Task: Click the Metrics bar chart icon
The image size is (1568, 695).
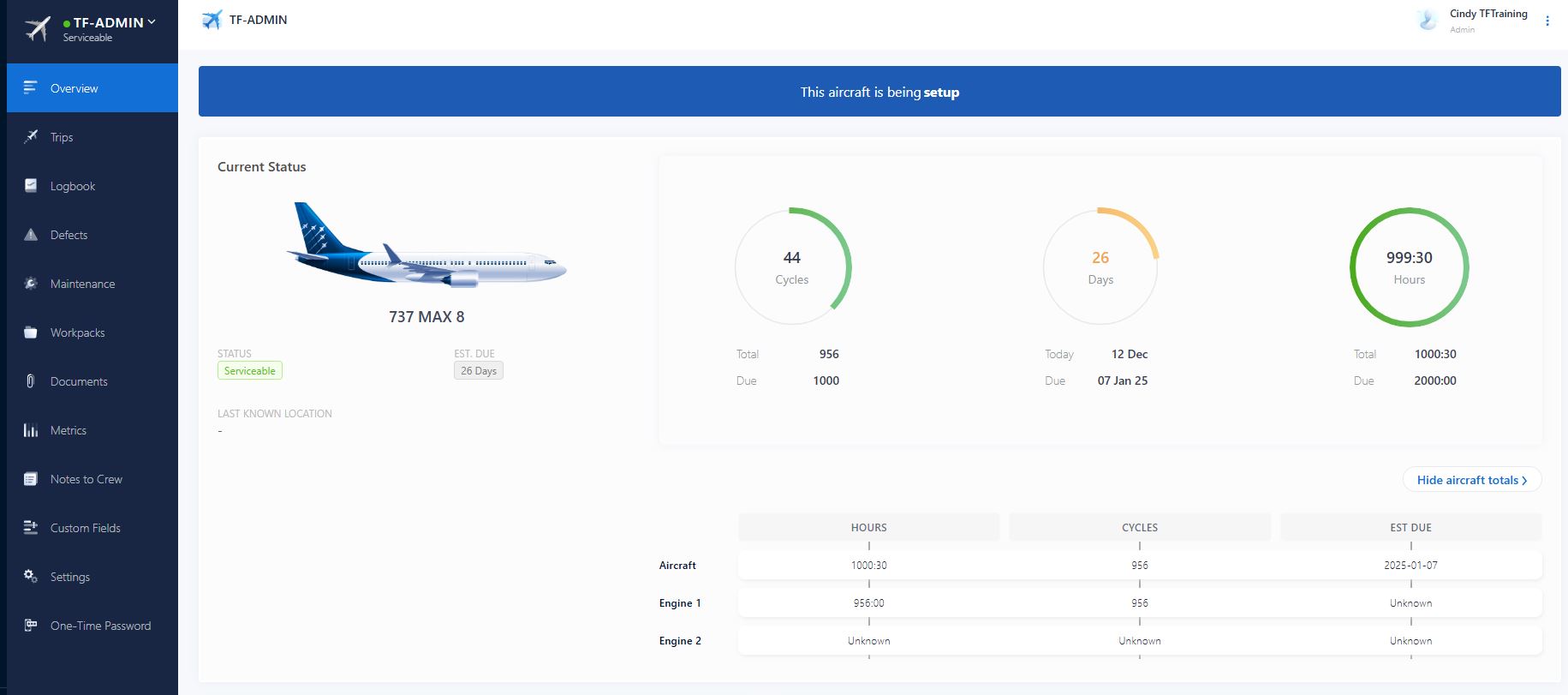Action: tap(31, 430)
